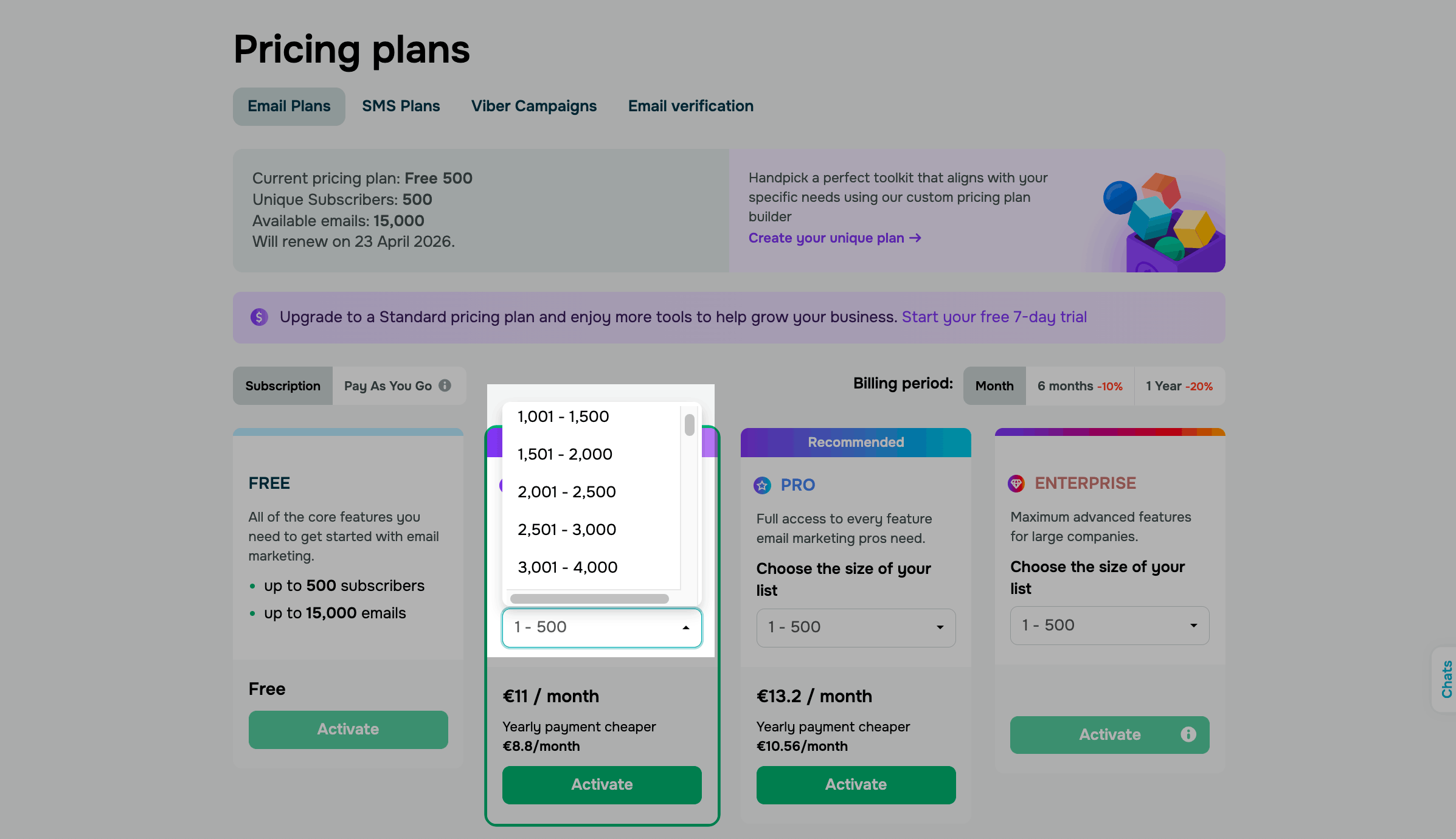Viewport: 1456px width, 839px height.
Task: Switch to the Viber Campaigns tab
Action: 533,106
